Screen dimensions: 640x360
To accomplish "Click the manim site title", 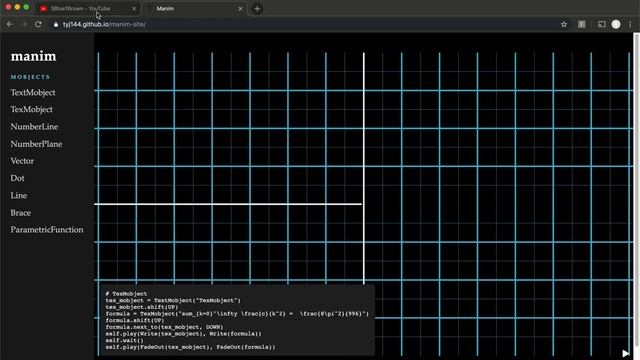I will 33,56.
